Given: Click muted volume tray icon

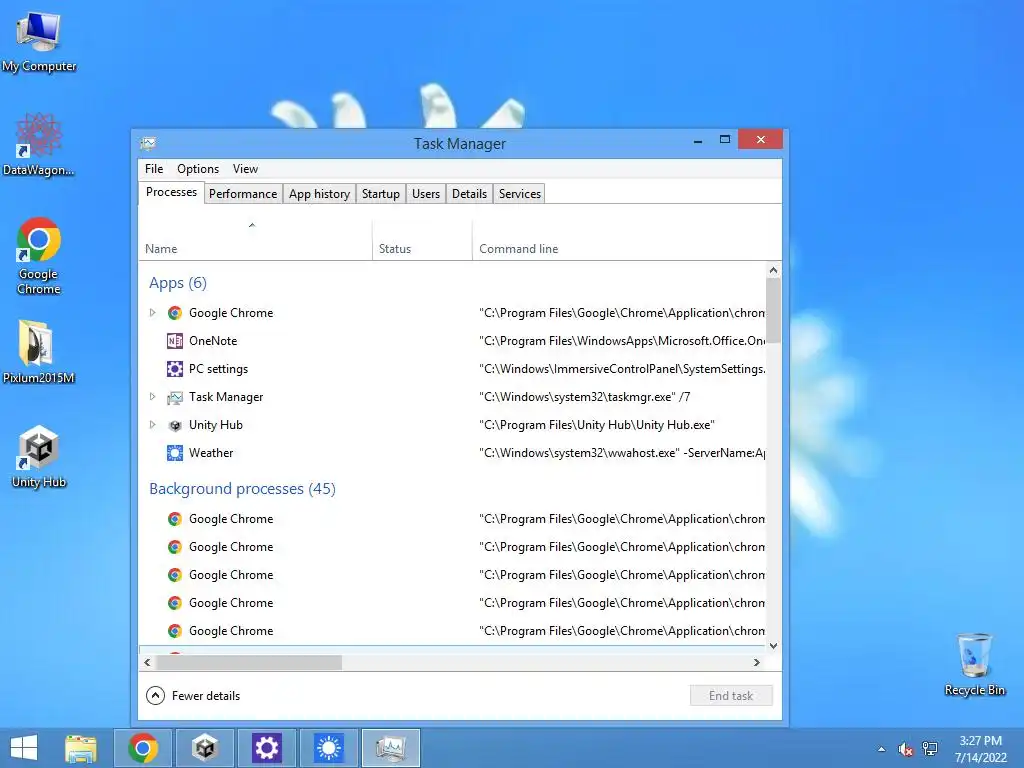Looking at the screenshot, I should click(906, 749).
